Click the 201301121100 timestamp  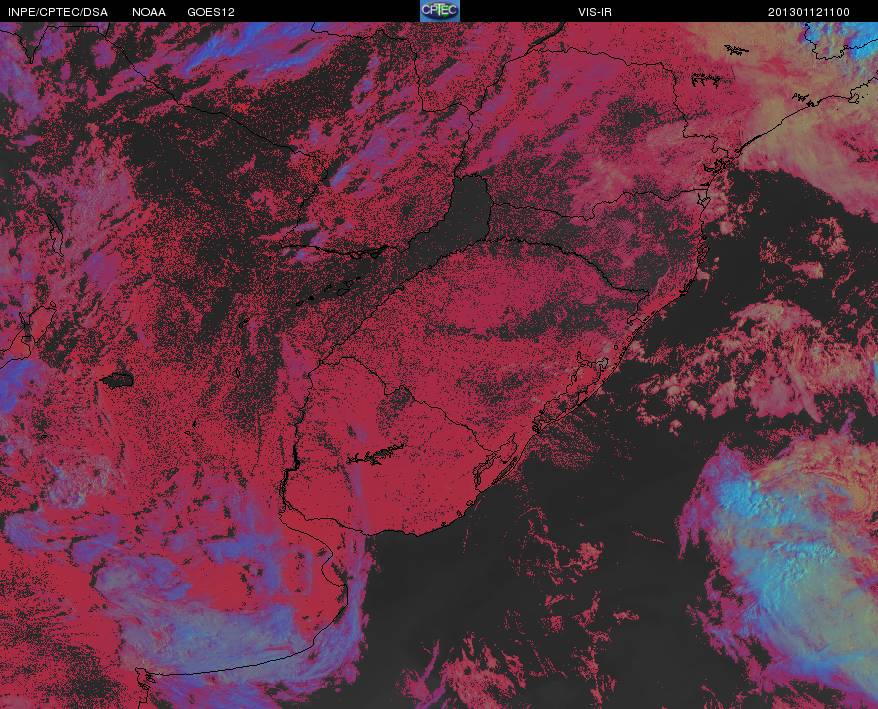(x=809, y=12)
